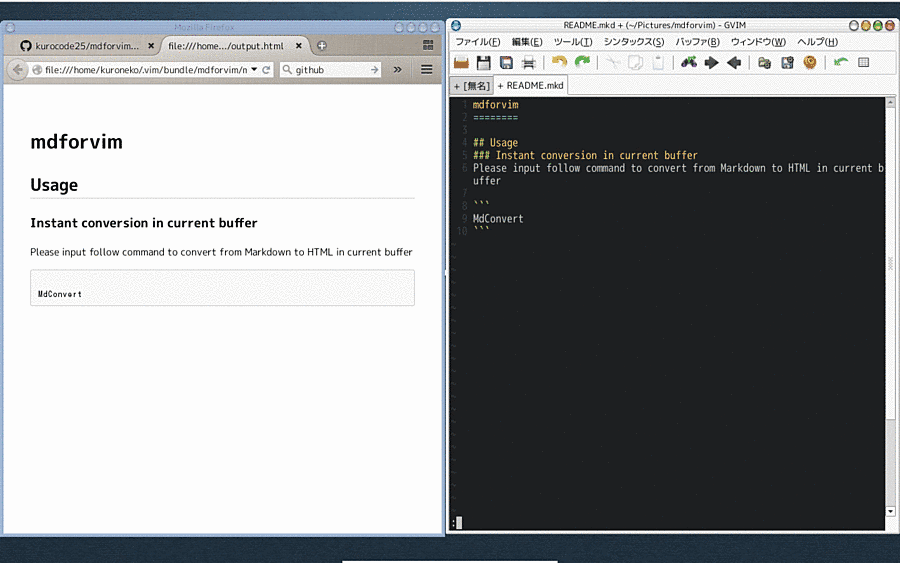Click the Run Script icon in GVIM
The height and width of the screenshot is (563, 900).
click(810, 62)
